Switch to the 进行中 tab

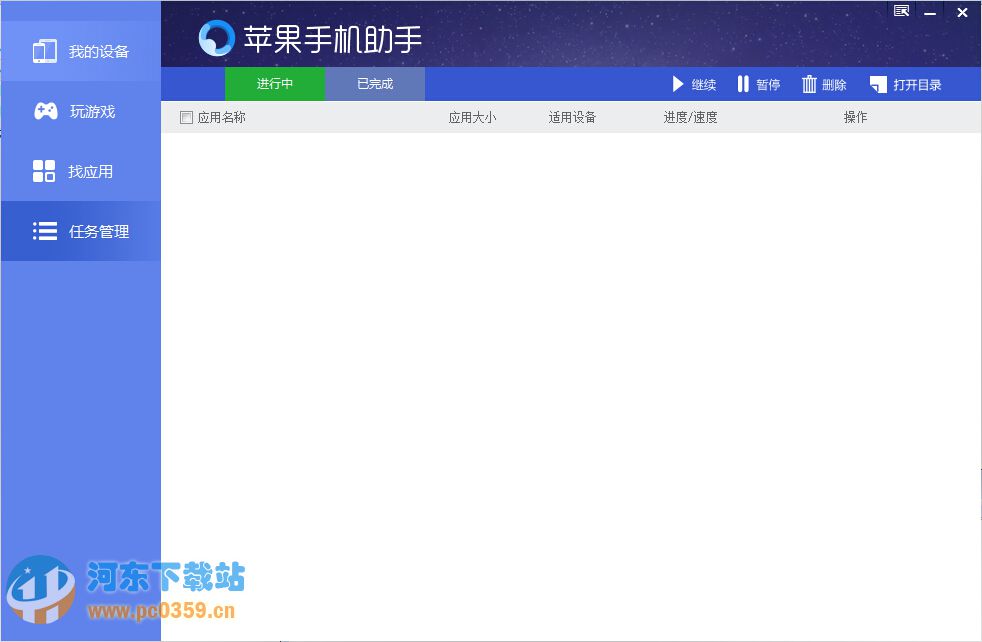(x=275, y=84)
